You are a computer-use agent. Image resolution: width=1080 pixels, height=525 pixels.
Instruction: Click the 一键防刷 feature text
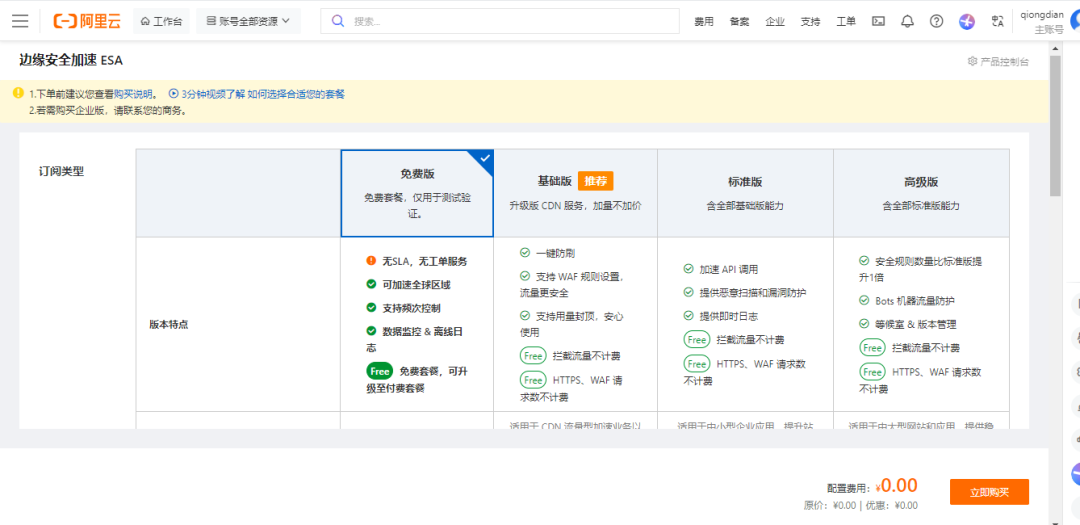pos(555,253)
